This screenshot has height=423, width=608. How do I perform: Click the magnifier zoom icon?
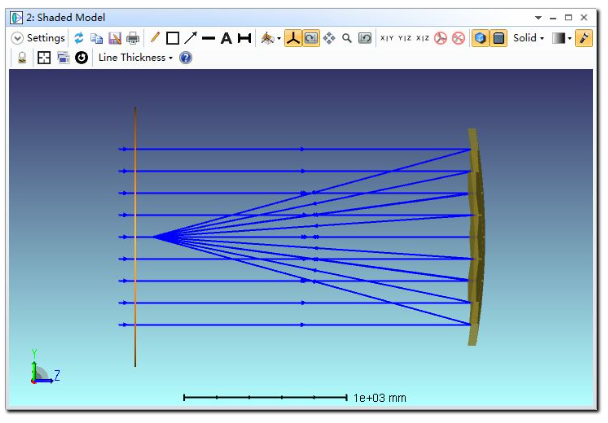click(347, 38)
